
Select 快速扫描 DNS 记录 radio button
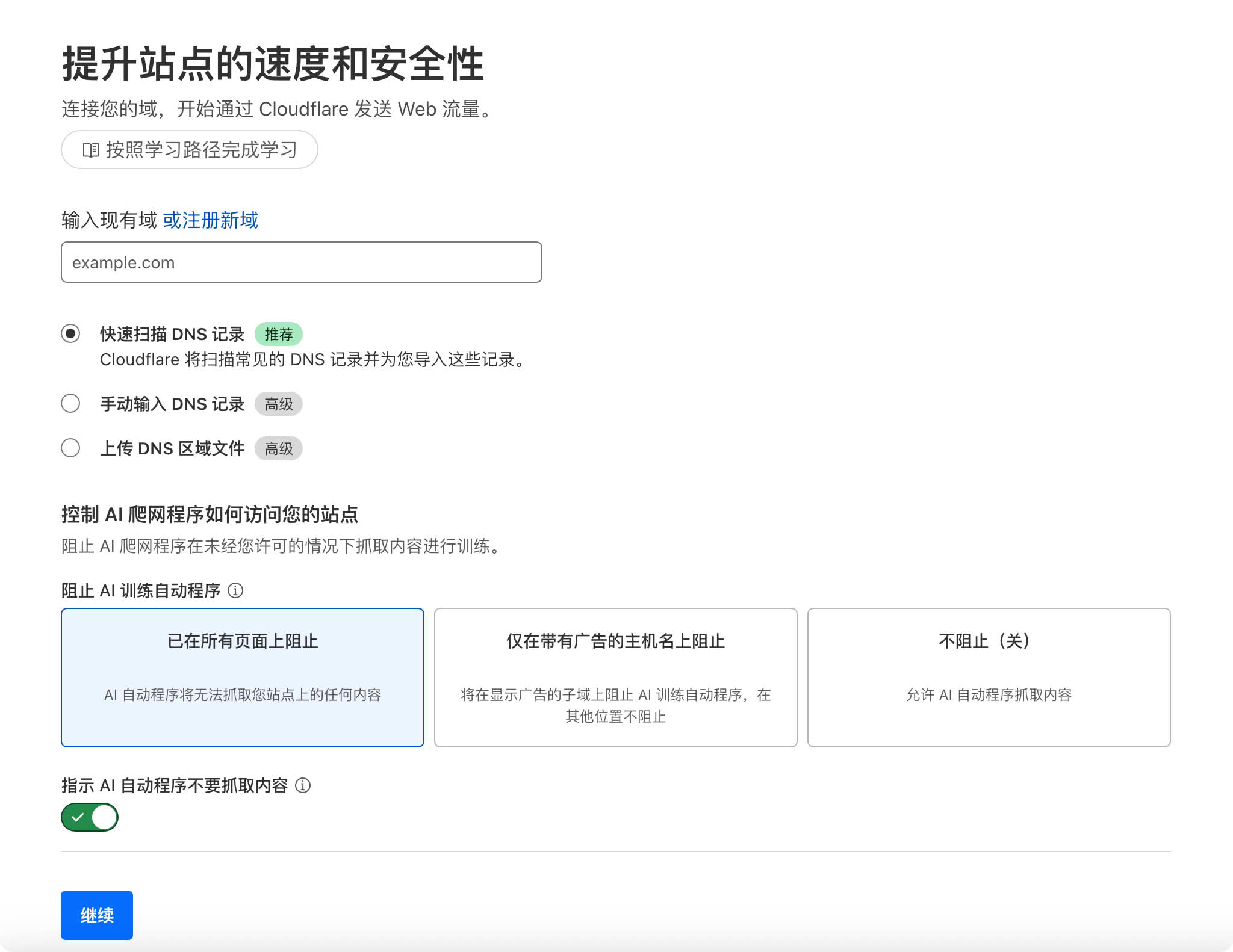click(70, 333)
